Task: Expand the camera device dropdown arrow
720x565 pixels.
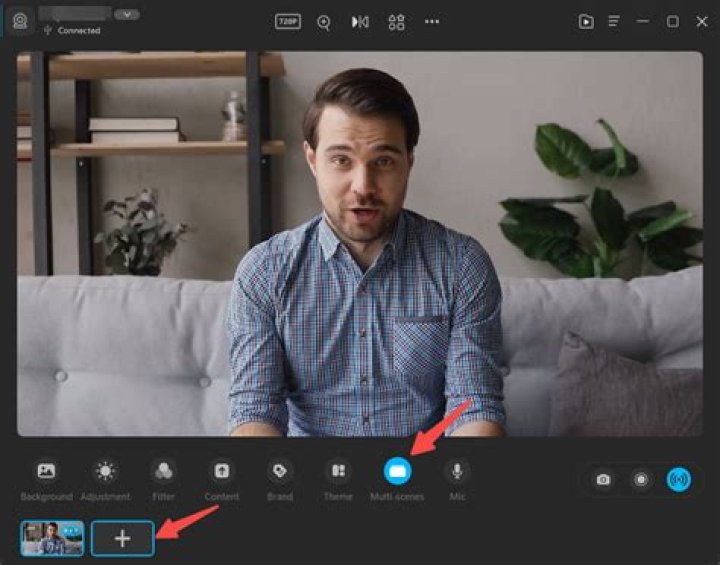Action: tap(127, 14)
